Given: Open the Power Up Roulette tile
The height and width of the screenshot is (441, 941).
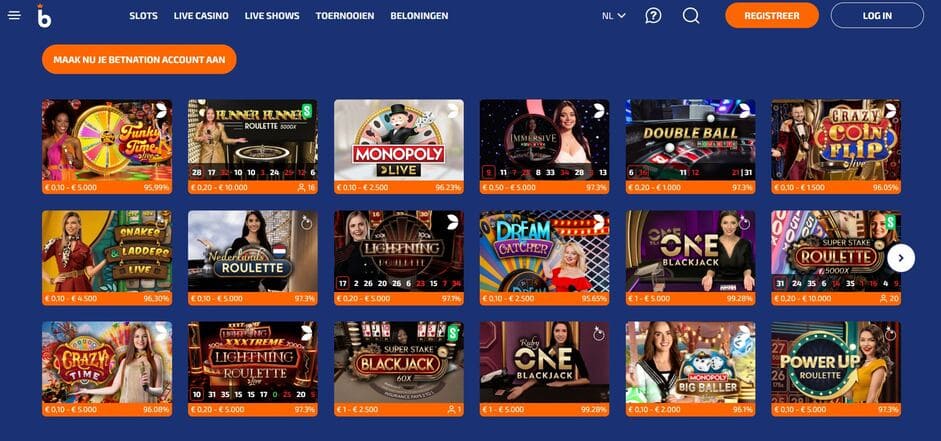Looking at the screenshot, I should point(836,369).
